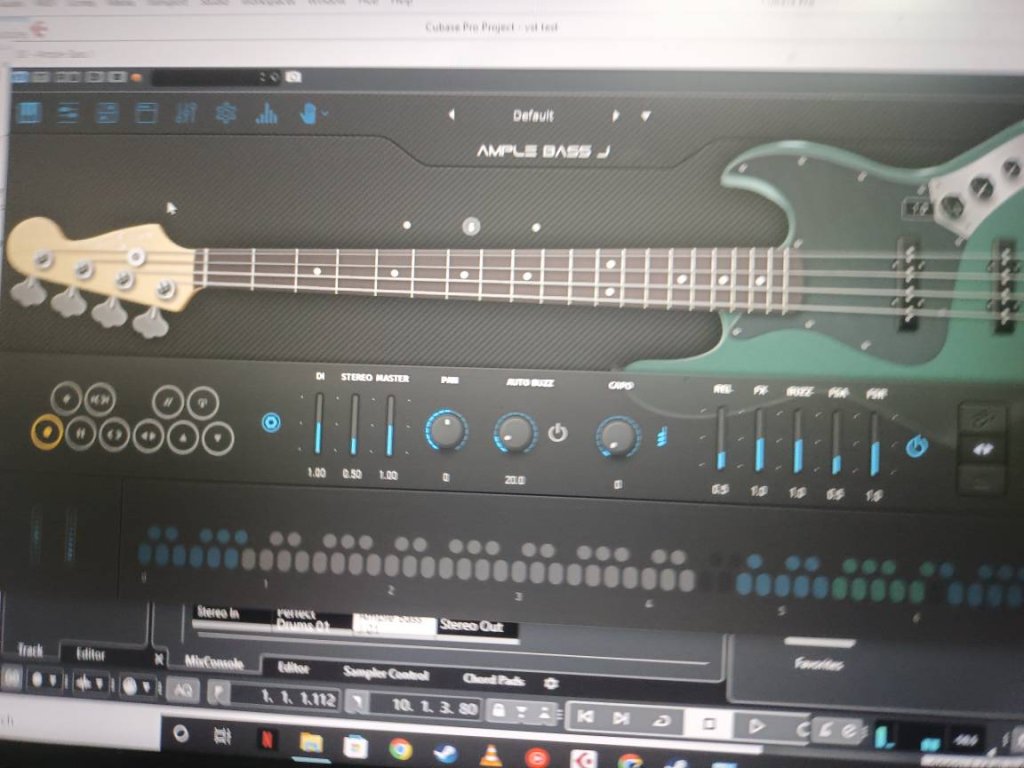The height and width of the screenshot is (768, 1024).
Task: Switch to the Editor tab beside Track
Action: click(x=91, y=654)
